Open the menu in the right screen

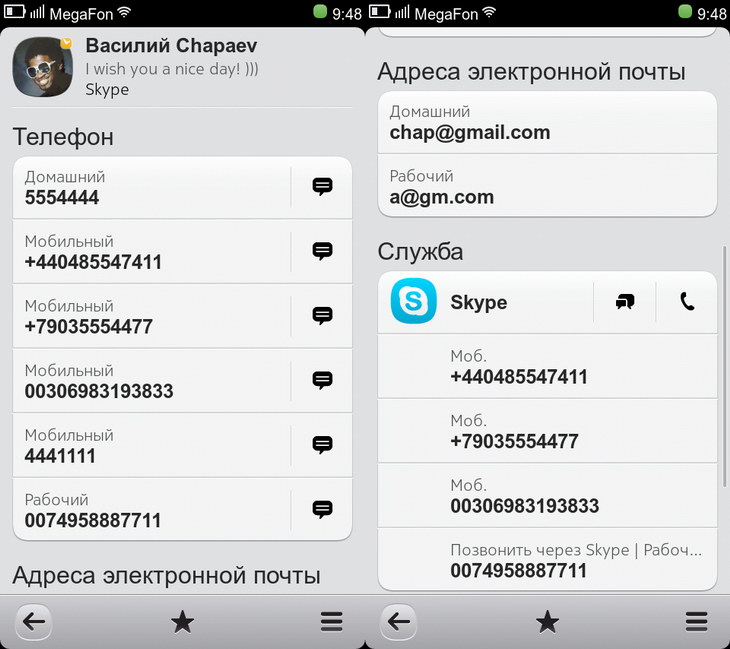tap(696, 622)
